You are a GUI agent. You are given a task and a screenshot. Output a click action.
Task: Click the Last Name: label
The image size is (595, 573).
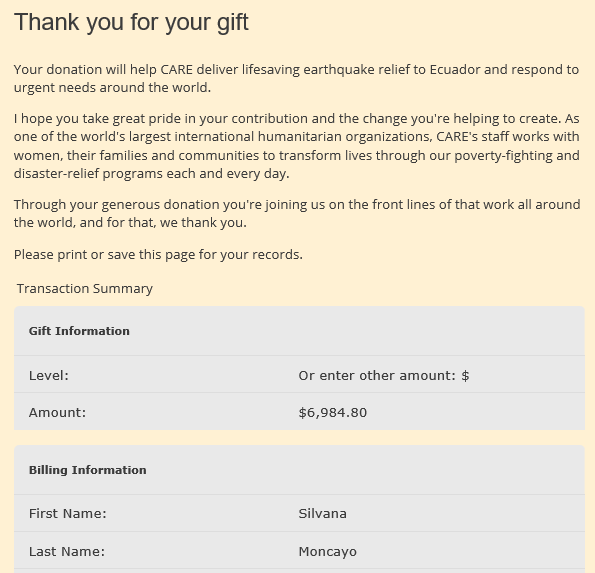tap(67, 551)
